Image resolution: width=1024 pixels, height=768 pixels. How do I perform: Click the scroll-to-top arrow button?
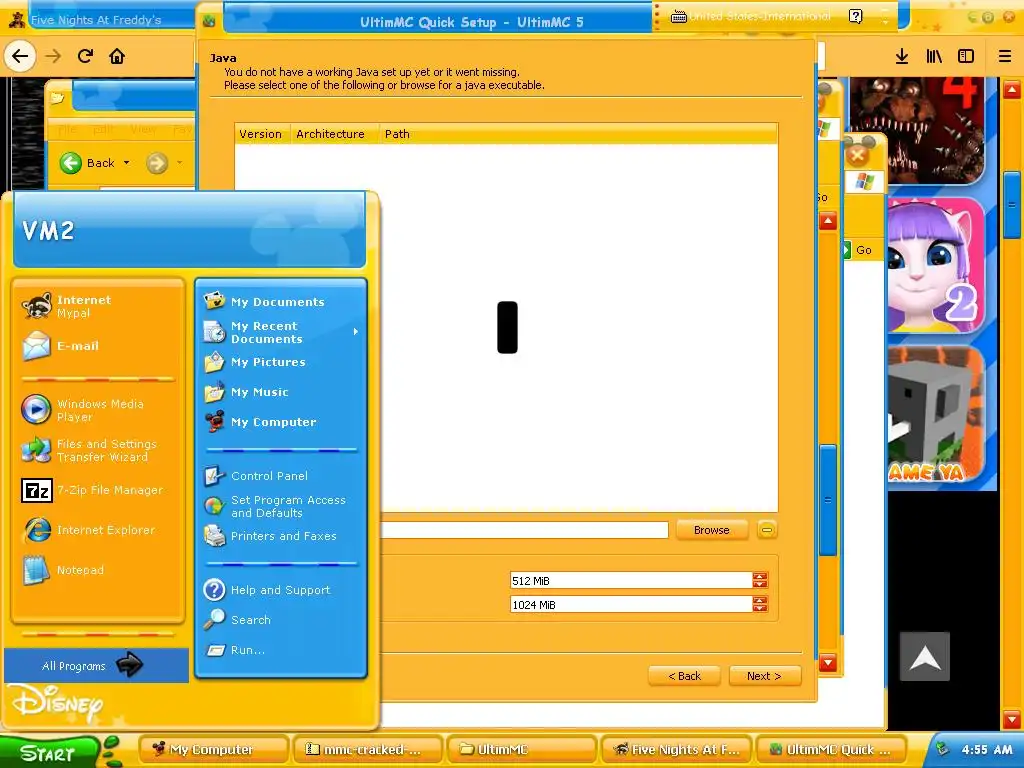[925, 657]
